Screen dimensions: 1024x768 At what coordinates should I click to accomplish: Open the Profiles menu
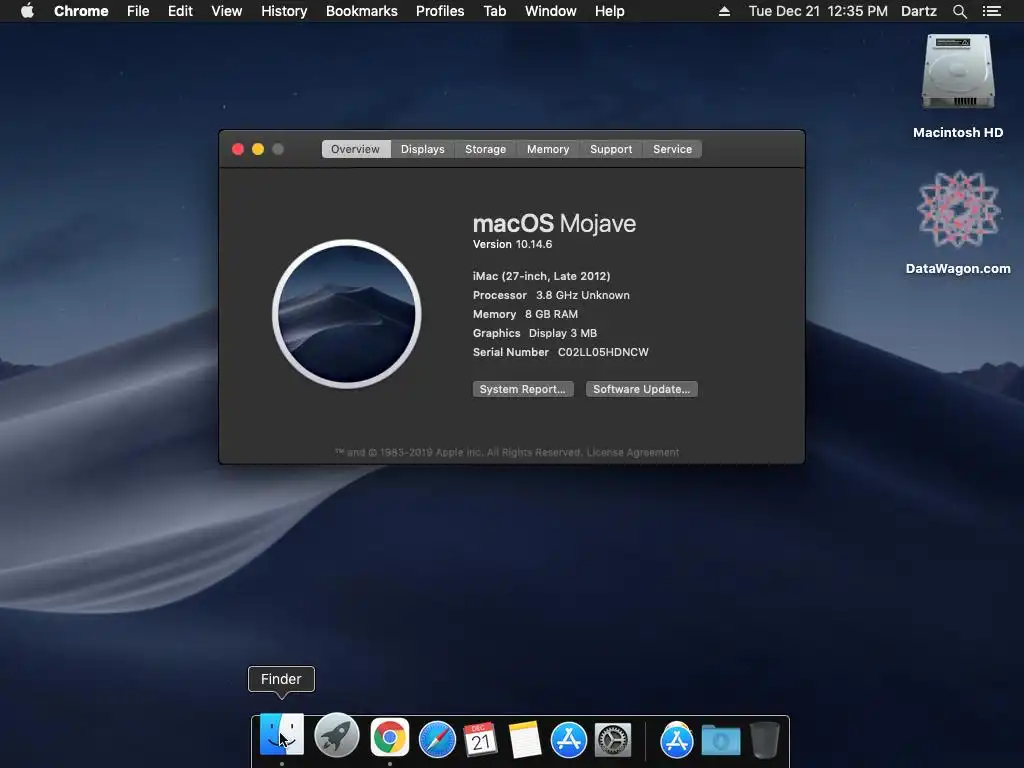coord(440,11)
